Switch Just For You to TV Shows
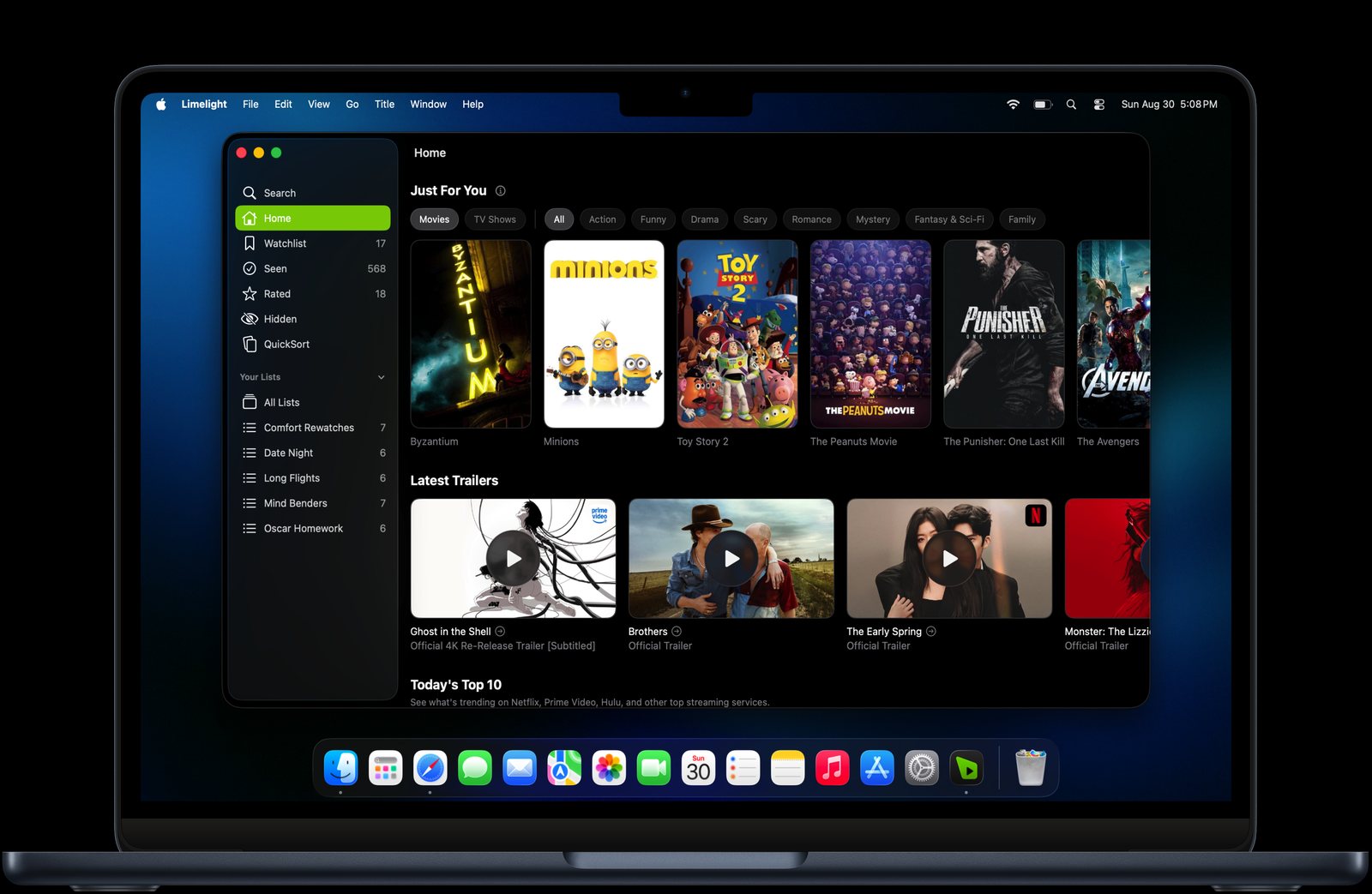 pos(495,219)
